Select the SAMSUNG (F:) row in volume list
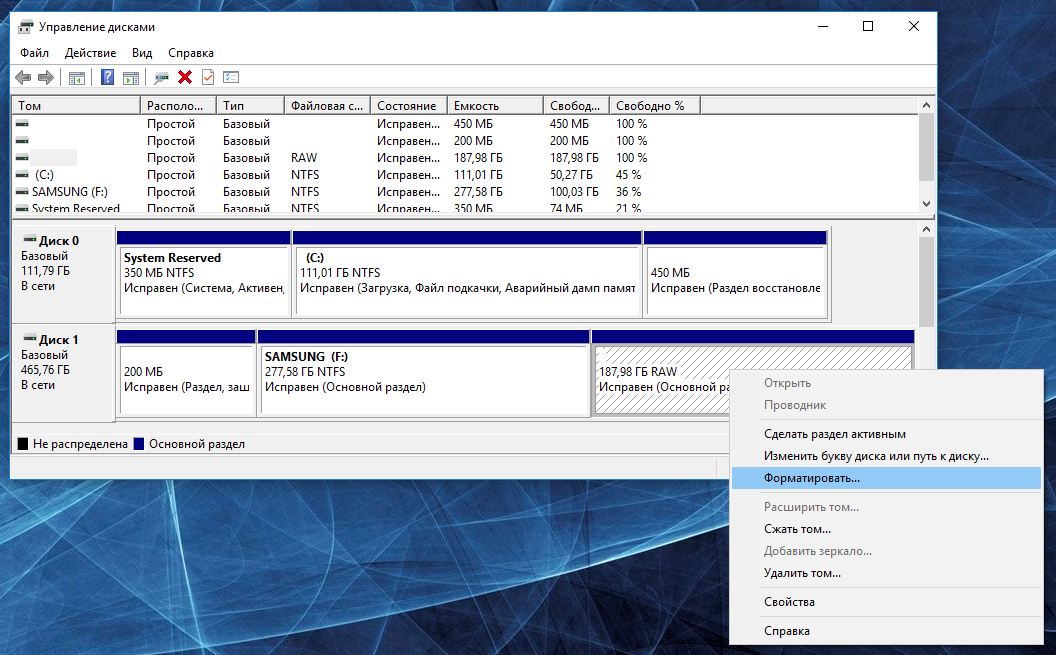This screenshot has width=1056, height=655. coord(70,192)
